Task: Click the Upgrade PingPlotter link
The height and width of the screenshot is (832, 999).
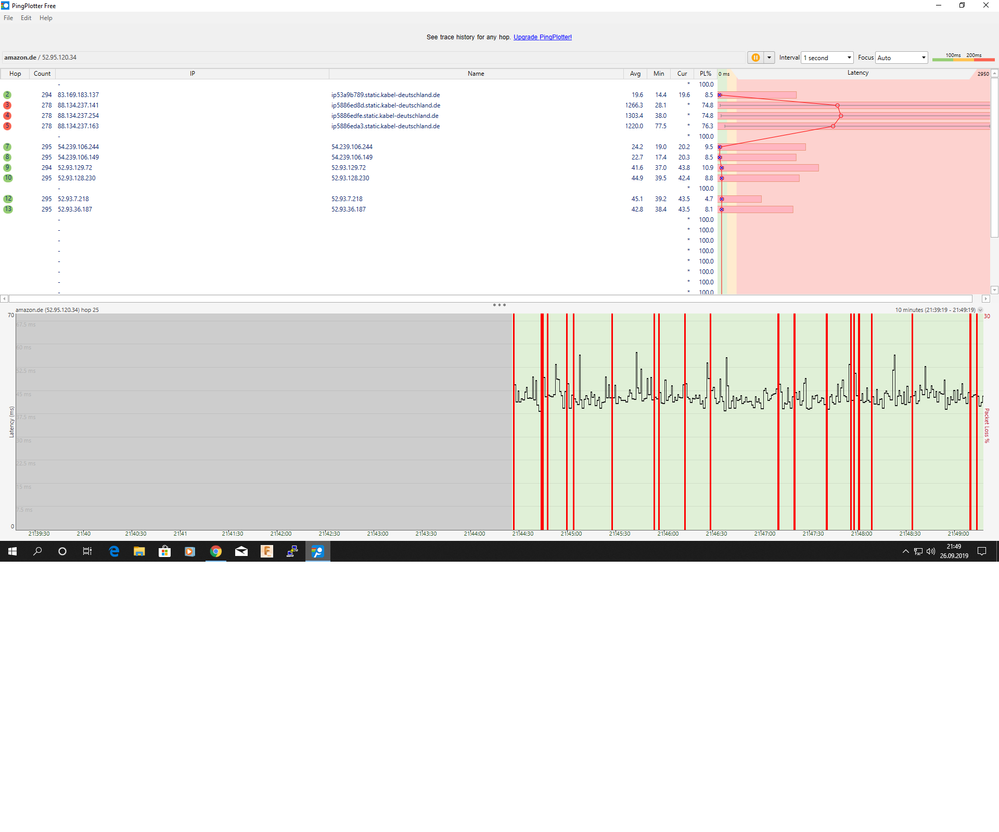Action: (543, 37)
